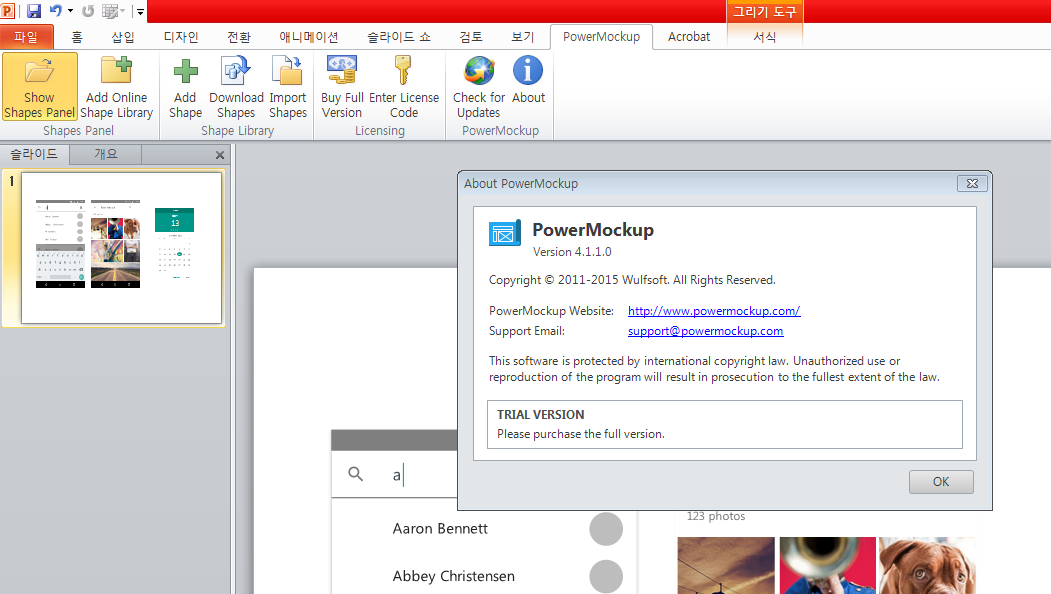The width and height of the screenshot is (1051, 594).
Task: Click the PowerMockup logo in dialog
Action: [505, 233]
